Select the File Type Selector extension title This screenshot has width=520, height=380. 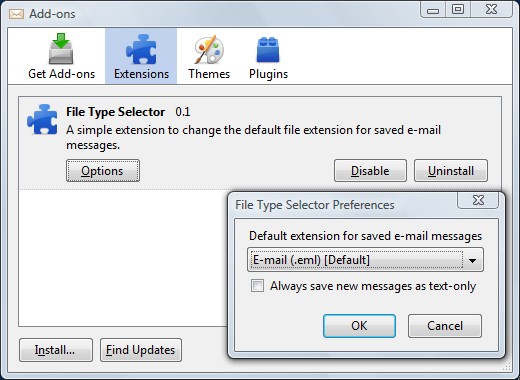point(115,112)
